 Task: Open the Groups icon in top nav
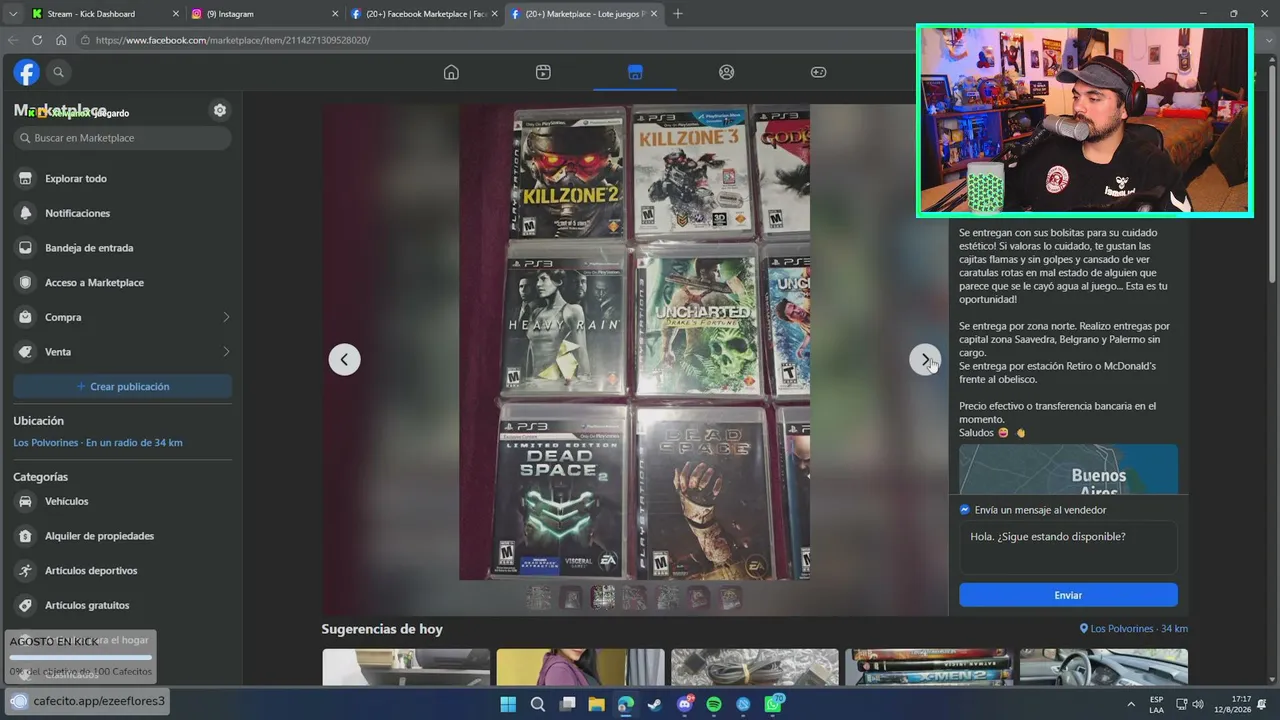coord(727,72)
